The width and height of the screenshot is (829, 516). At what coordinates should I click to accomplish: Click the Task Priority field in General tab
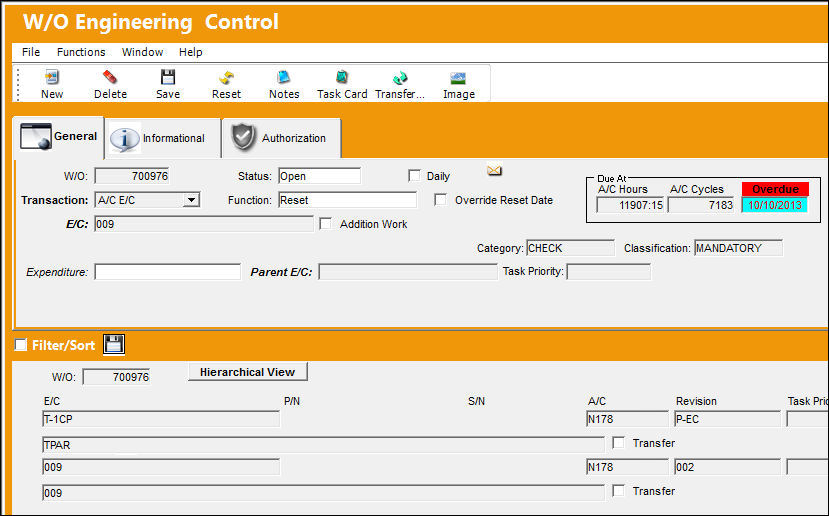pyautogui.click(x=609, y=272)
